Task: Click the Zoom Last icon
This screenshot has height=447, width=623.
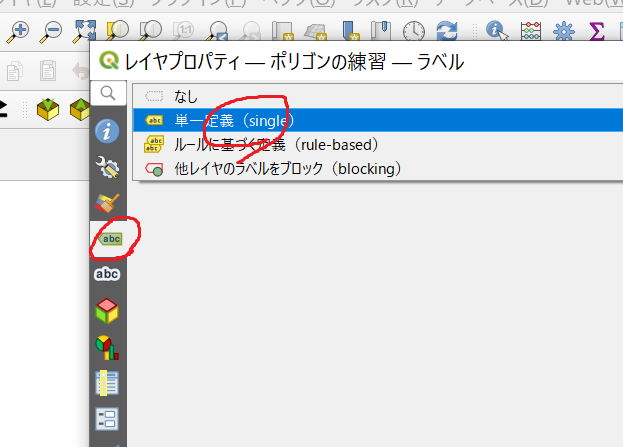Action: [218, 31]
